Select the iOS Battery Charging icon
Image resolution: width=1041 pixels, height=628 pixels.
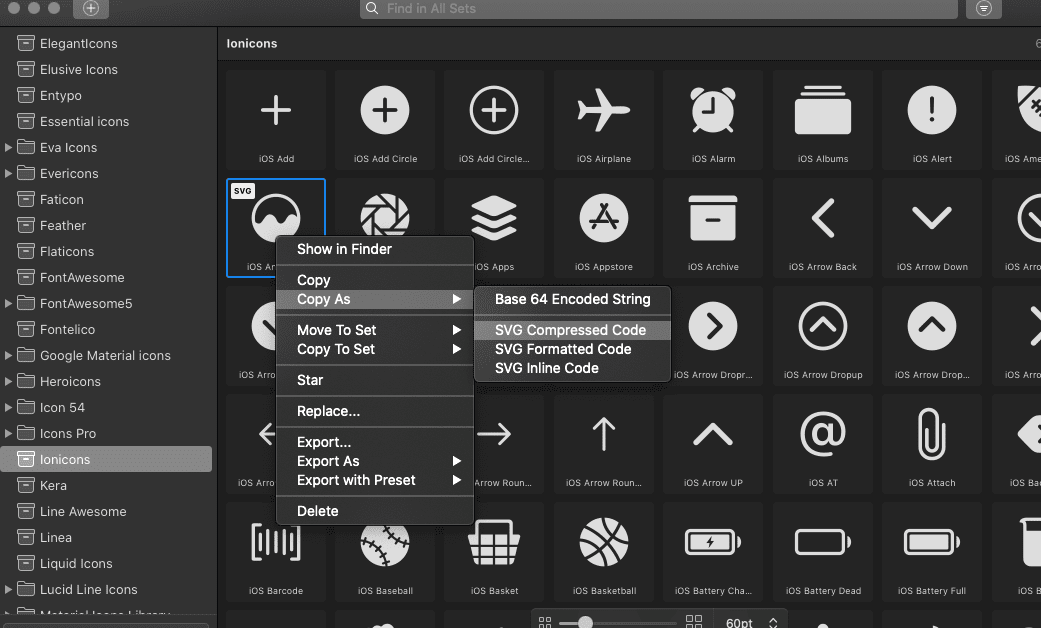coord(713,552)
